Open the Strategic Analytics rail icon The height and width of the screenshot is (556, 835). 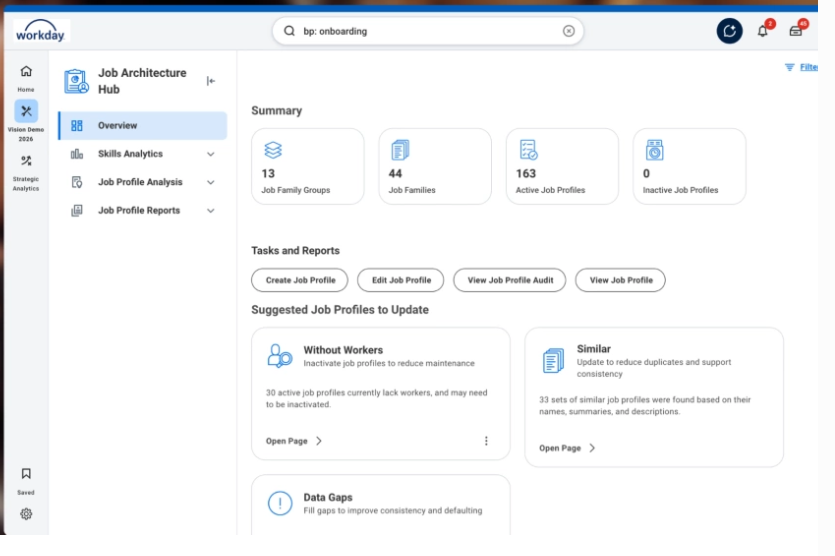pyautogui.click(x=26, y=160)
